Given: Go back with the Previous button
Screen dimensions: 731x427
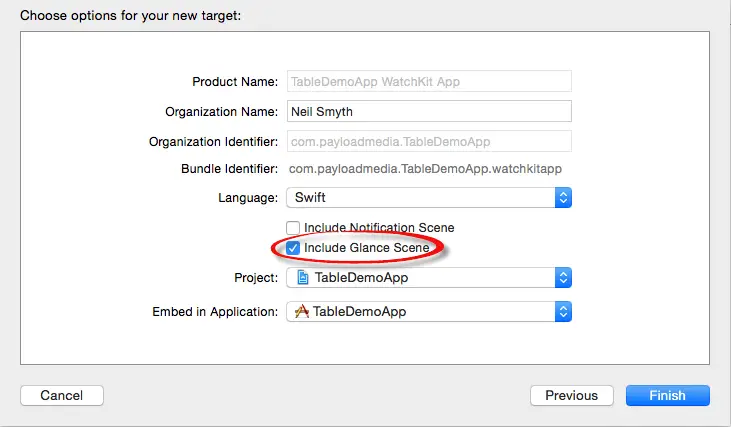Looking at the screenshot, I should coord(571,396).
